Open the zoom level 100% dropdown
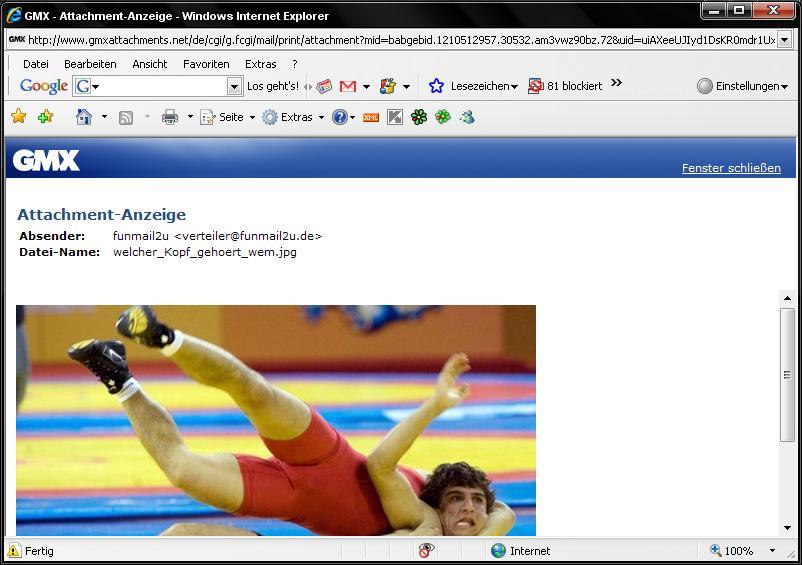This screenshot has height=565, width=802. 772,551
